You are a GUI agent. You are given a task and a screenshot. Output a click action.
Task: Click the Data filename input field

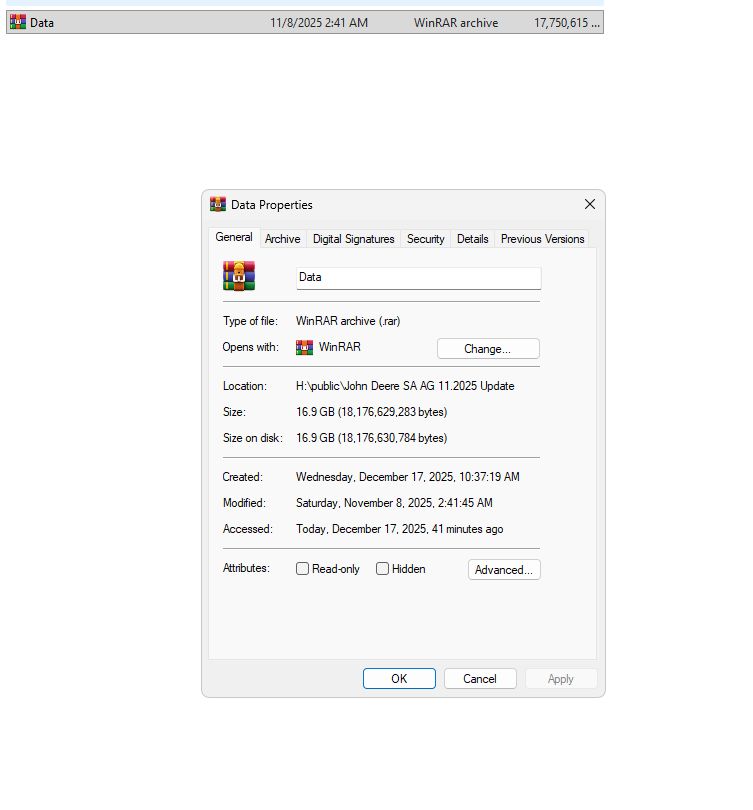pos(418,278)
